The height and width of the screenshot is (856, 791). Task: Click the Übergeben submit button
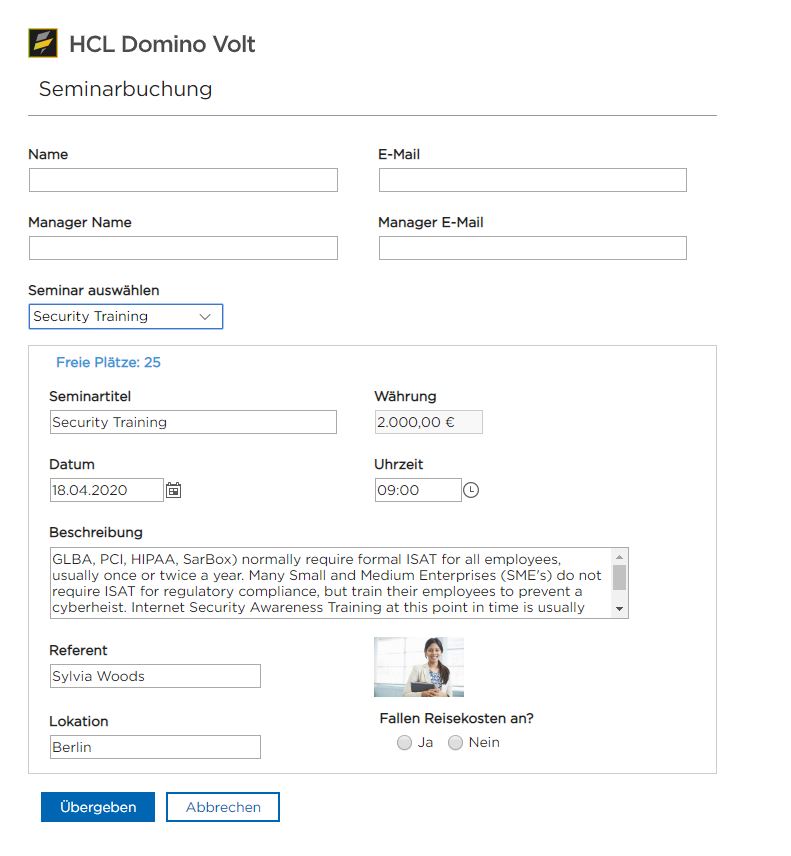click(98, 807)
